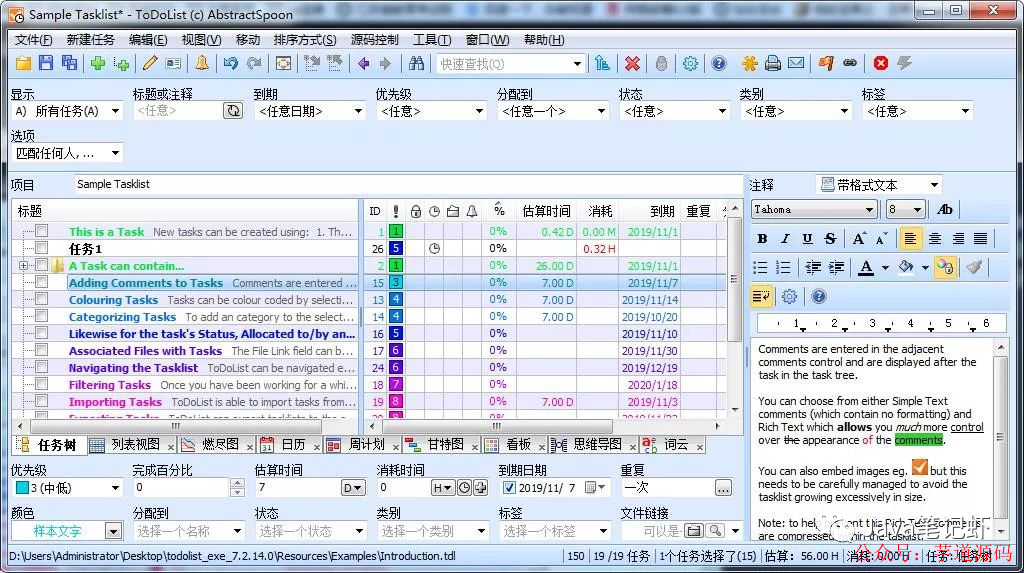Uncheck the due date 到期日期 checkbox
Image resolution: width=1024 pixels, height=573 pixels.
tap(509, 487)
